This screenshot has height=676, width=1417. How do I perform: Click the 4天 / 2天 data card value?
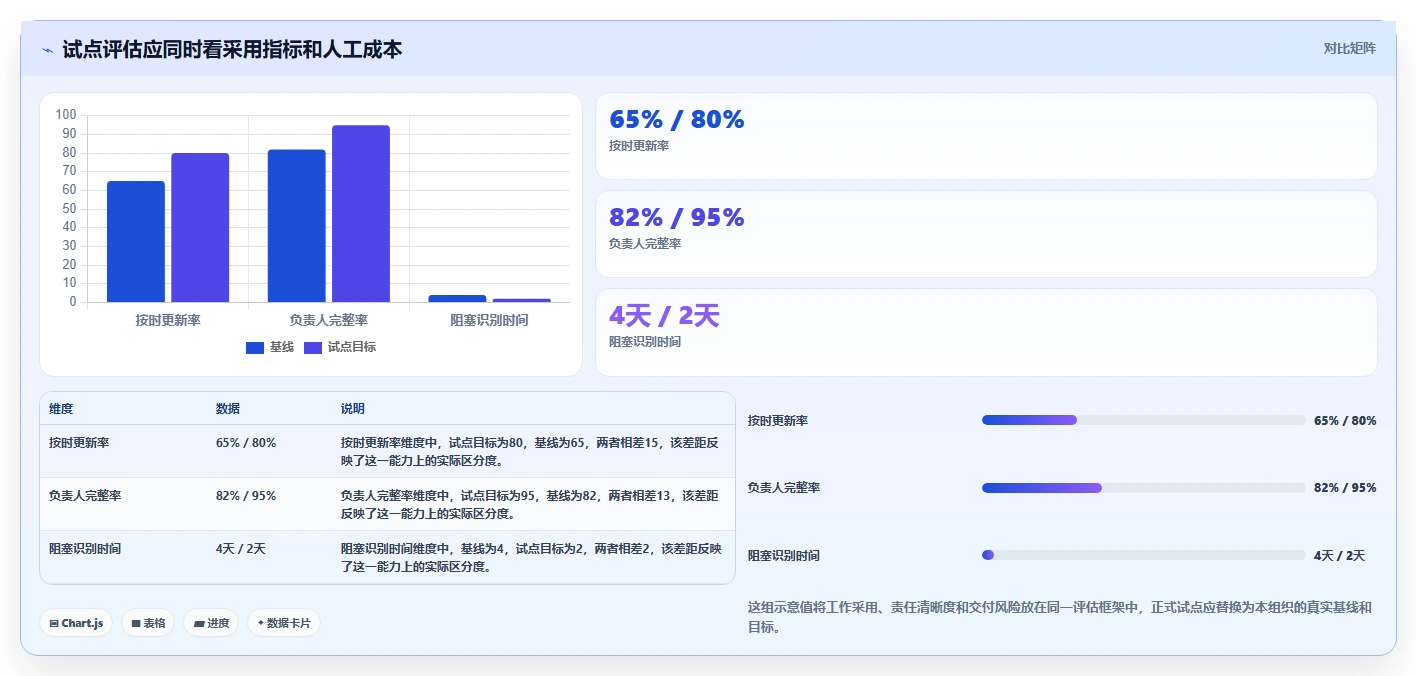[664, 315]
